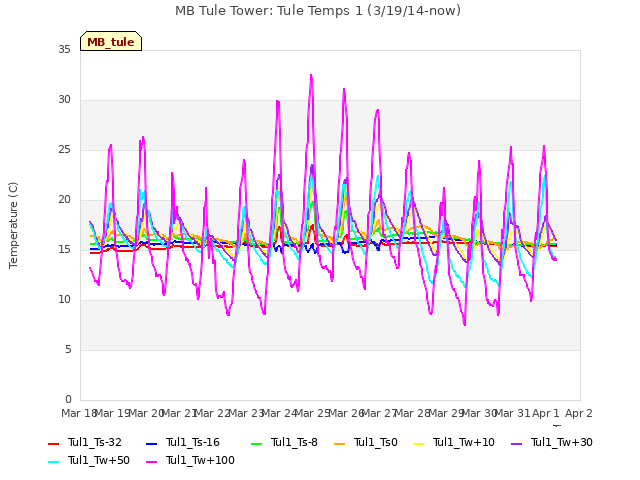The image size is (640, 480).
Task: Select the Tul1_Ts-32 legend label
Action: [x=95, y=442]
